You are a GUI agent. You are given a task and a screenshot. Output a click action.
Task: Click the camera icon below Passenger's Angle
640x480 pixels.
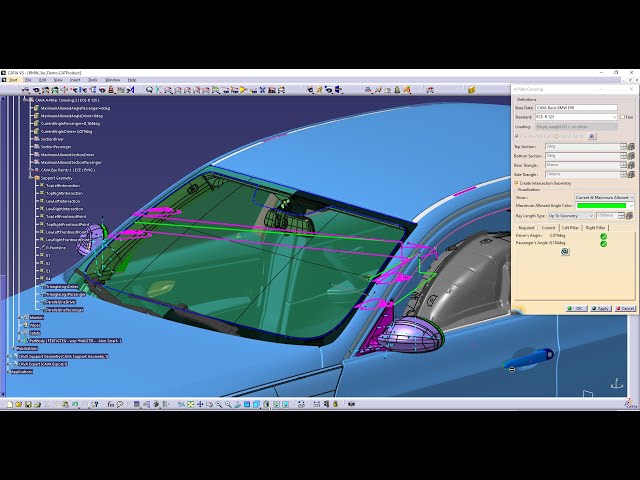click(565, 252)
